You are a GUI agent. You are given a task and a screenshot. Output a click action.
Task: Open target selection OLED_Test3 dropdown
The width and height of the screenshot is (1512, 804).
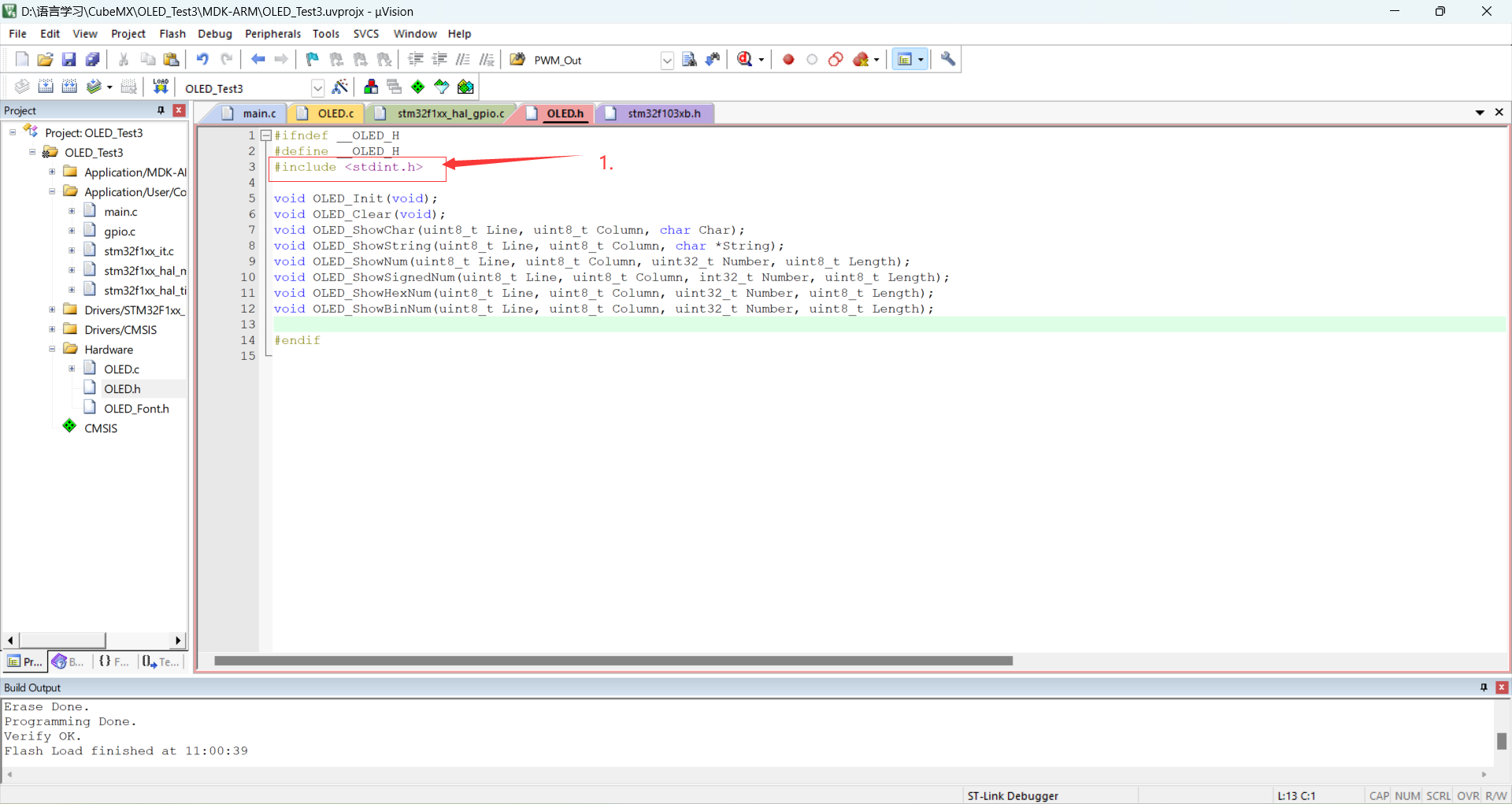[x=317, y=88]
